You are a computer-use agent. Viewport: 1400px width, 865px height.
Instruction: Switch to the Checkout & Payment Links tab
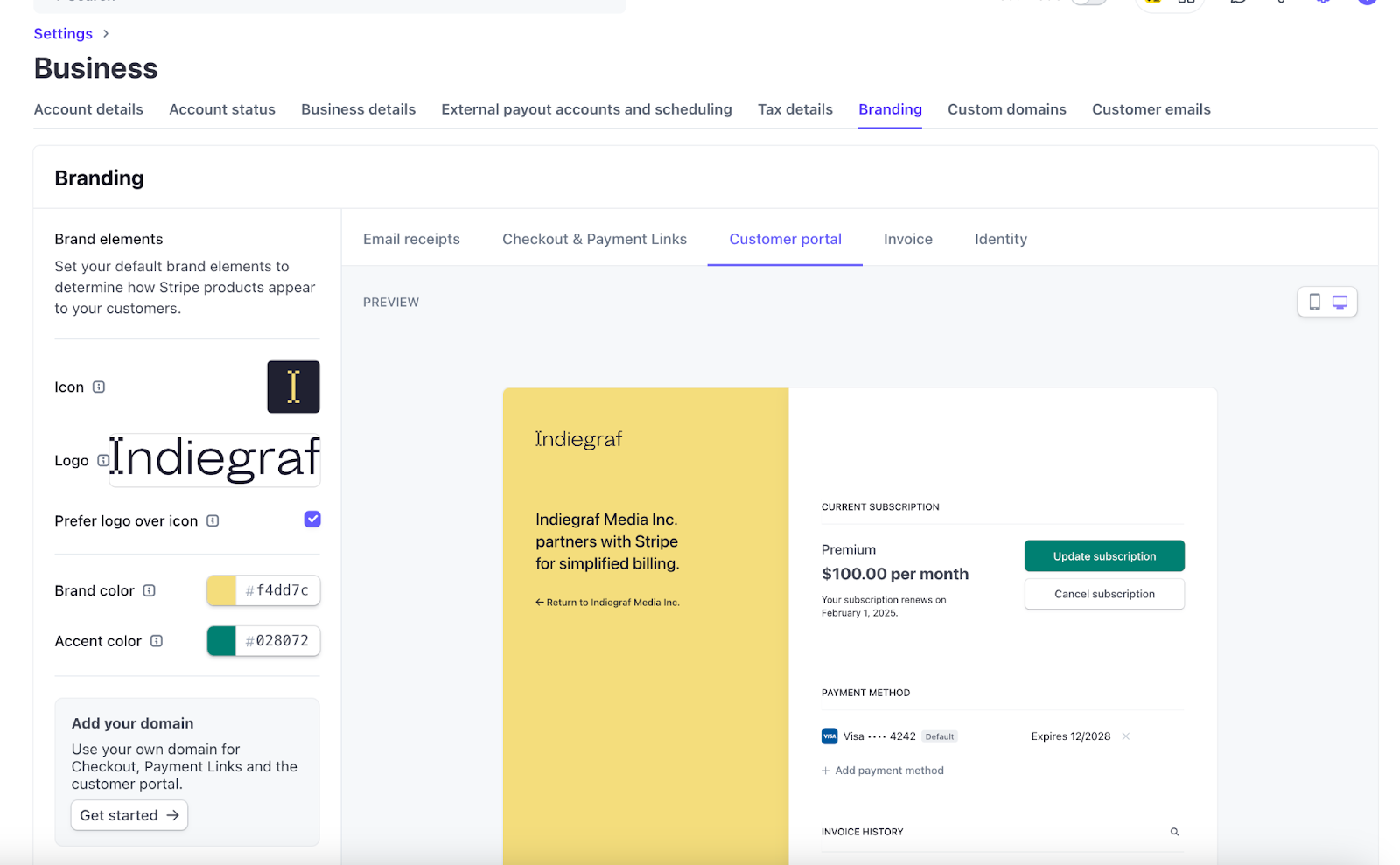pyautogui.click(x=594, y=240)
